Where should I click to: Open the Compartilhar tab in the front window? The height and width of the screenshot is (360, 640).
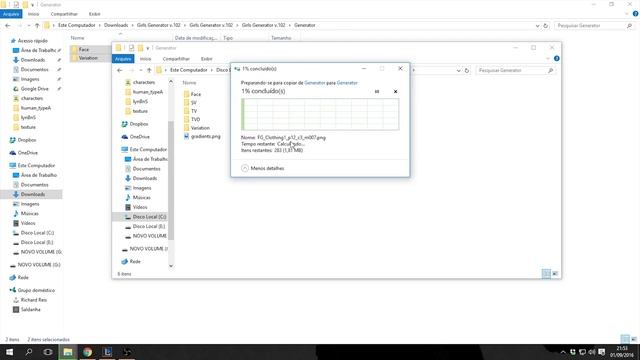pyautogui.click(x=176, y=59)
